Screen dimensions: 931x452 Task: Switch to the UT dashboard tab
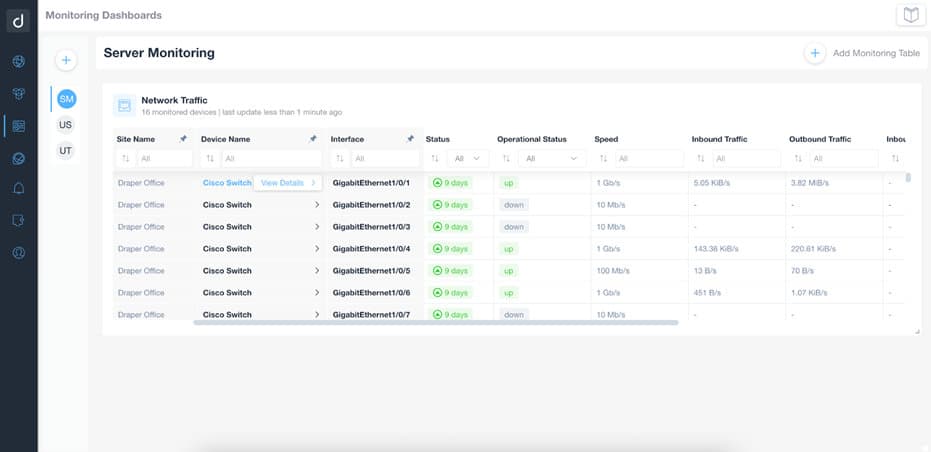tap(66, 150)
